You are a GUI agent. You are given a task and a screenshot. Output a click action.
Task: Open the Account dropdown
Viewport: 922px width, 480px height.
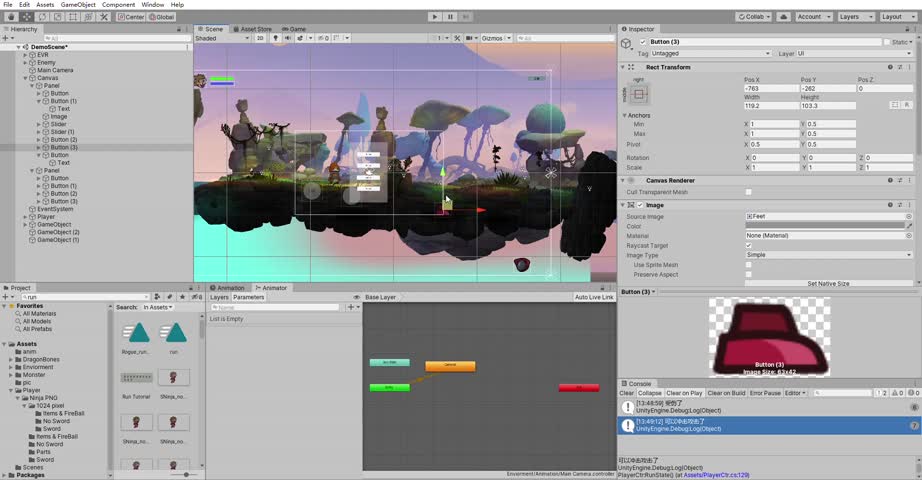814,17
